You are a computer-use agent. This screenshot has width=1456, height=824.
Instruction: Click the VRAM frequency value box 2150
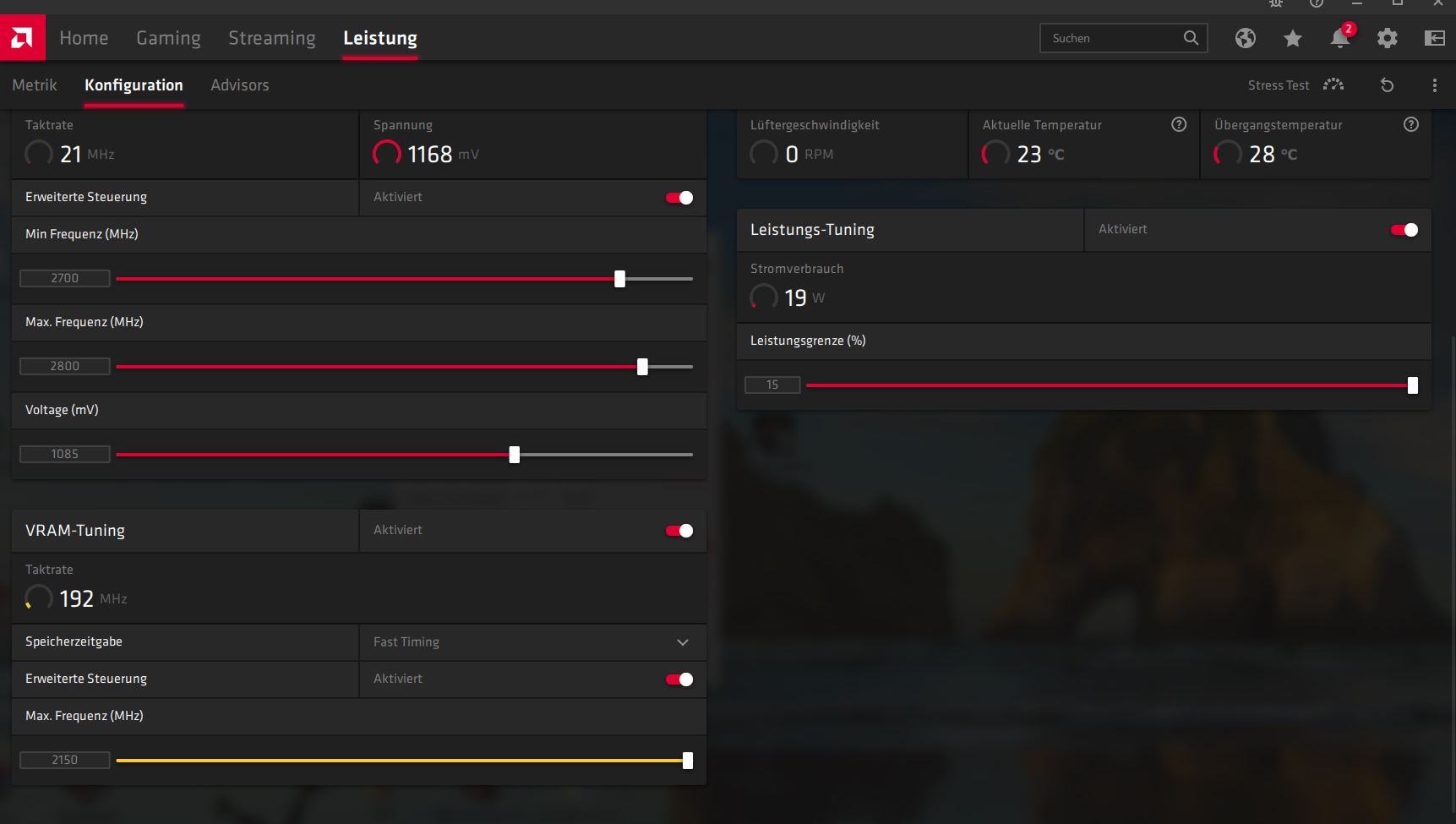coord(65,760)
